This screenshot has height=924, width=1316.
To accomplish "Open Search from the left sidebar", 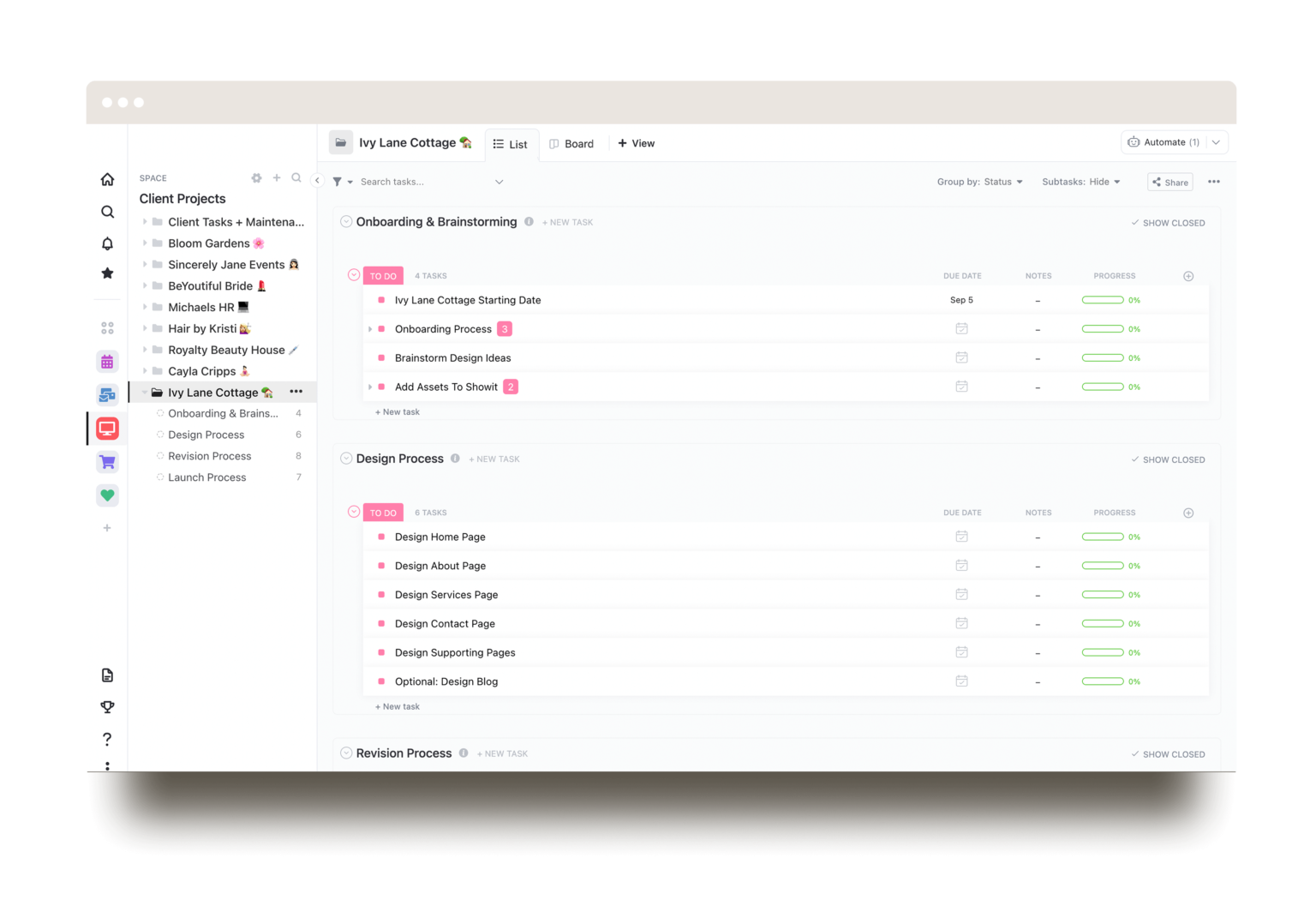I will click(x=107, y=211).
